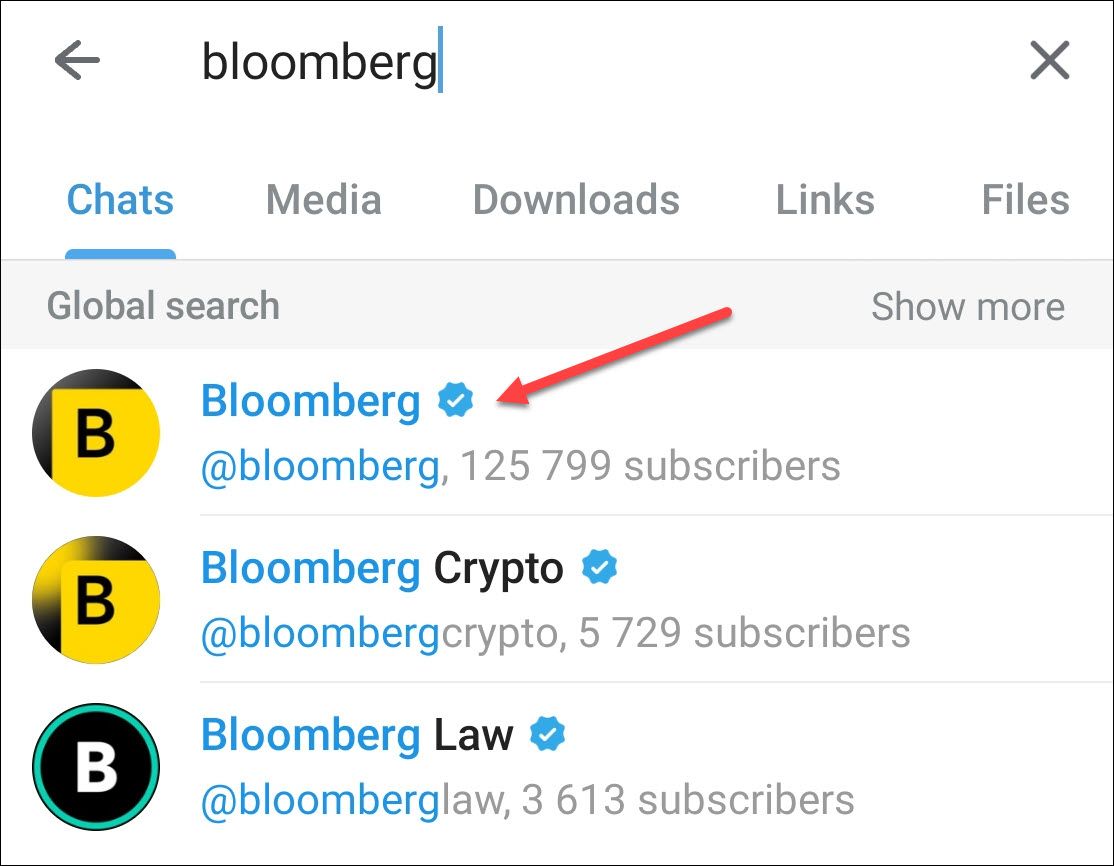Open the Bloomberg channel profile picture

(x=95, y=432)
